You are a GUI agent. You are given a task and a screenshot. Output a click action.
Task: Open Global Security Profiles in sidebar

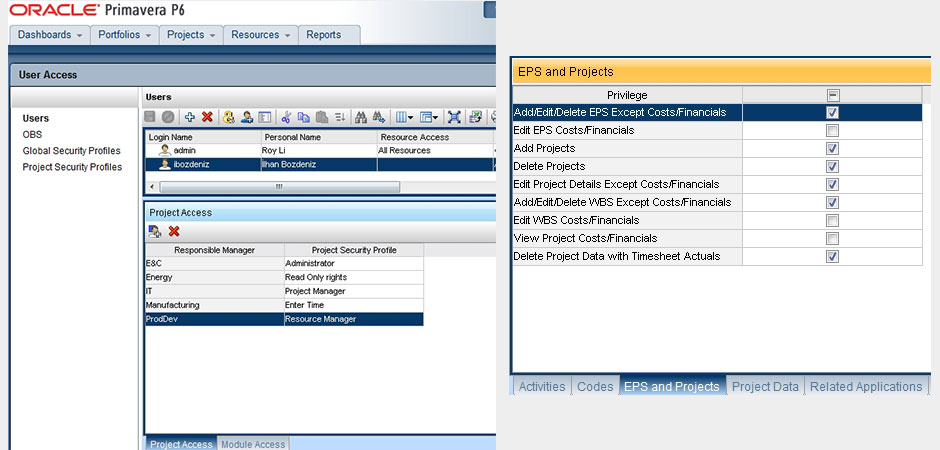click(x=71, y=151)
